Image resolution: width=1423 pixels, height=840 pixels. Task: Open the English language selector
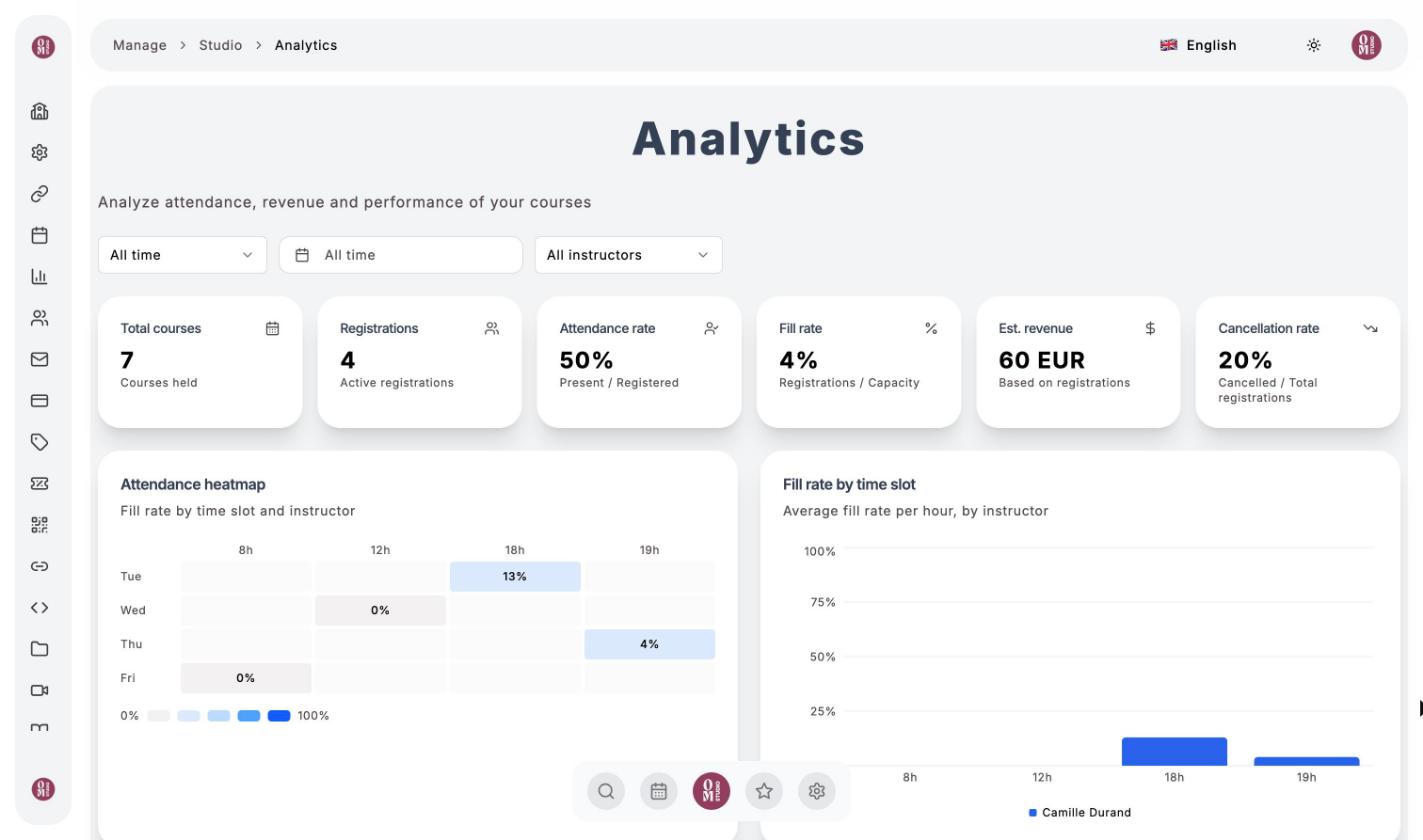[x=1198, y=45]
